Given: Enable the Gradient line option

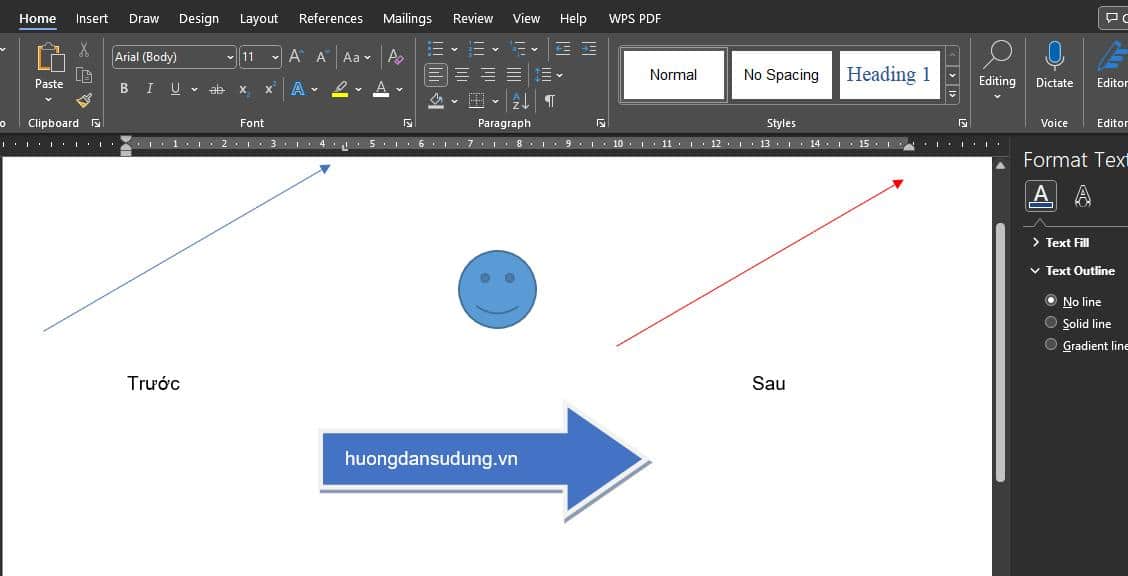Looking at the screenshot, I should pyautogui.click(x=1051, y=344).
